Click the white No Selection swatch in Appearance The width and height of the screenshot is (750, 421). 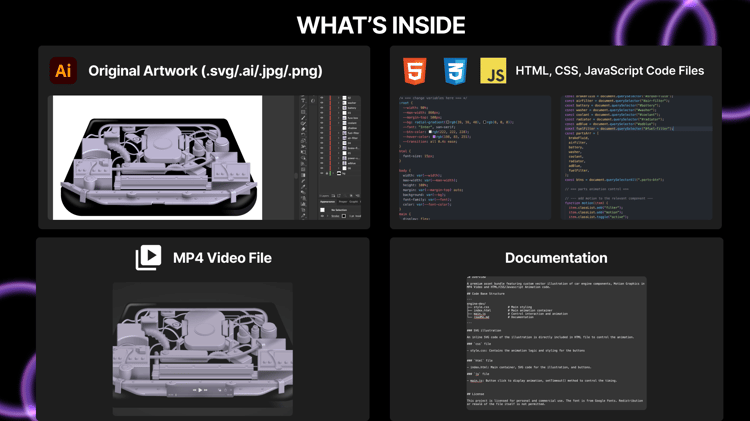point(322,210)
